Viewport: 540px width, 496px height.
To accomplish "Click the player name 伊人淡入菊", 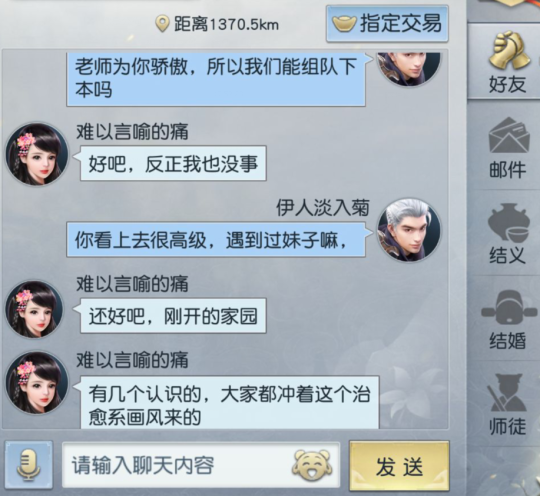I will coord(323,208).
